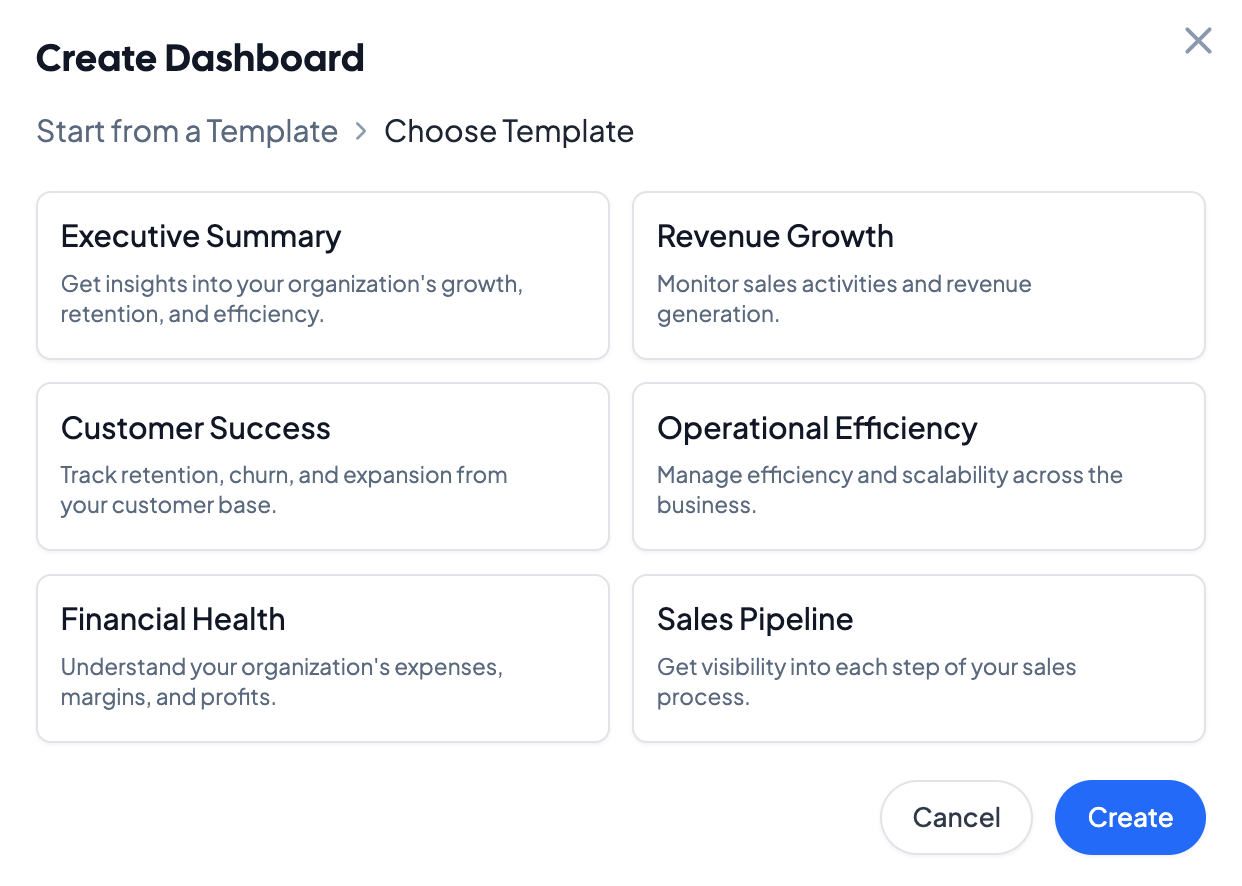Viewport: 1242px width, 886px height.
Task: Click empty space right of the Revenue Growth title
Action: pos(1050,237)
